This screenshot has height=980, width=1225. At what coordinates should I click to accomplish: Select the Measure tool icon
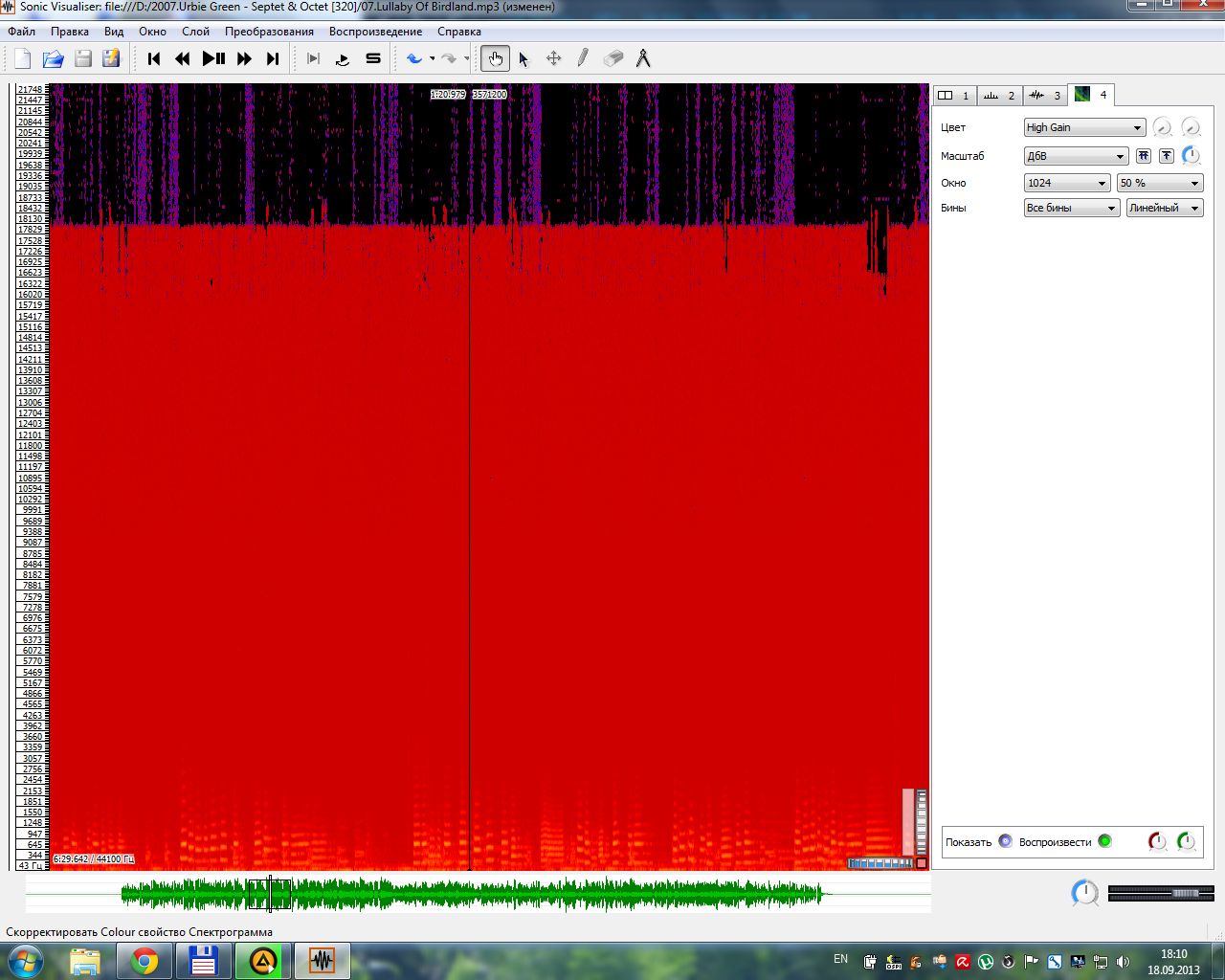tap(643, 59)
